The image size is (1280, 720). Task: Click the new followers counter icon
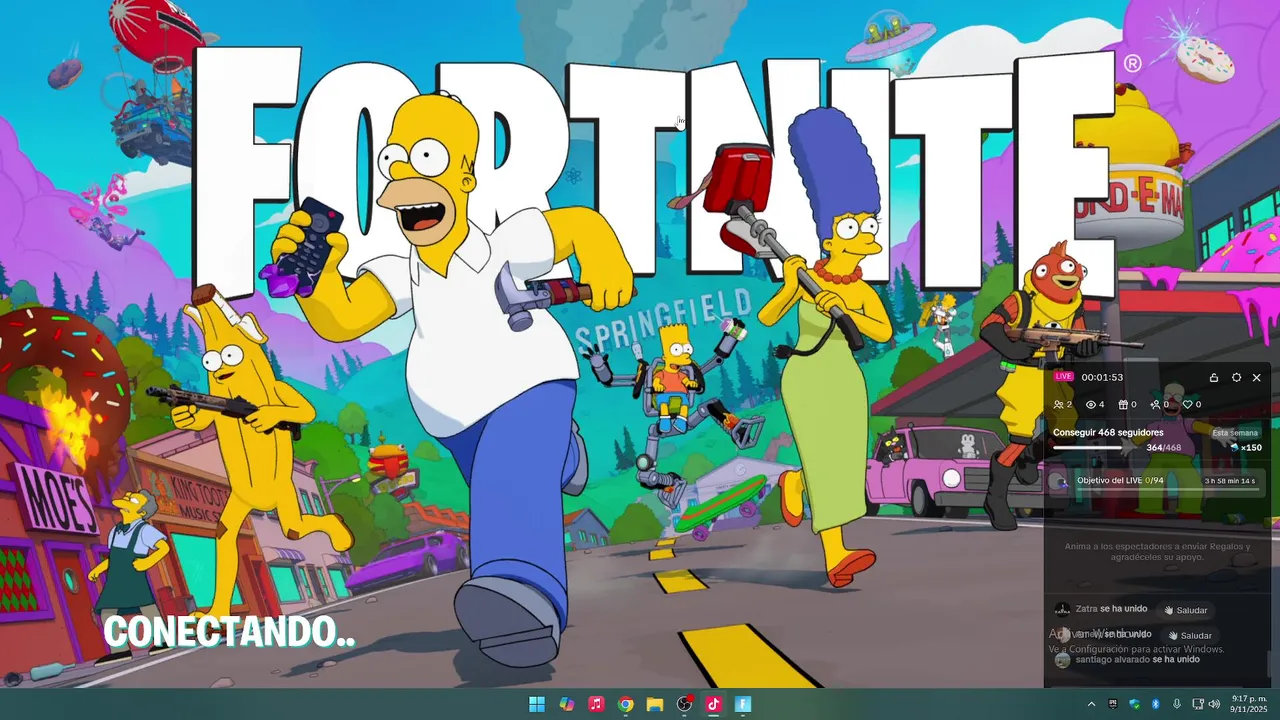1155,405
